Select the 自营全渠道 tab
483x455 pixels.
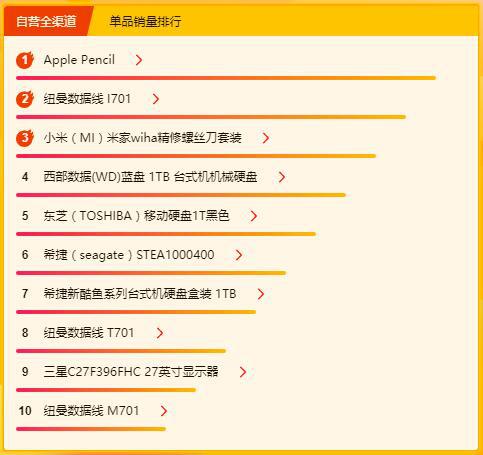[x=47, y=21]
